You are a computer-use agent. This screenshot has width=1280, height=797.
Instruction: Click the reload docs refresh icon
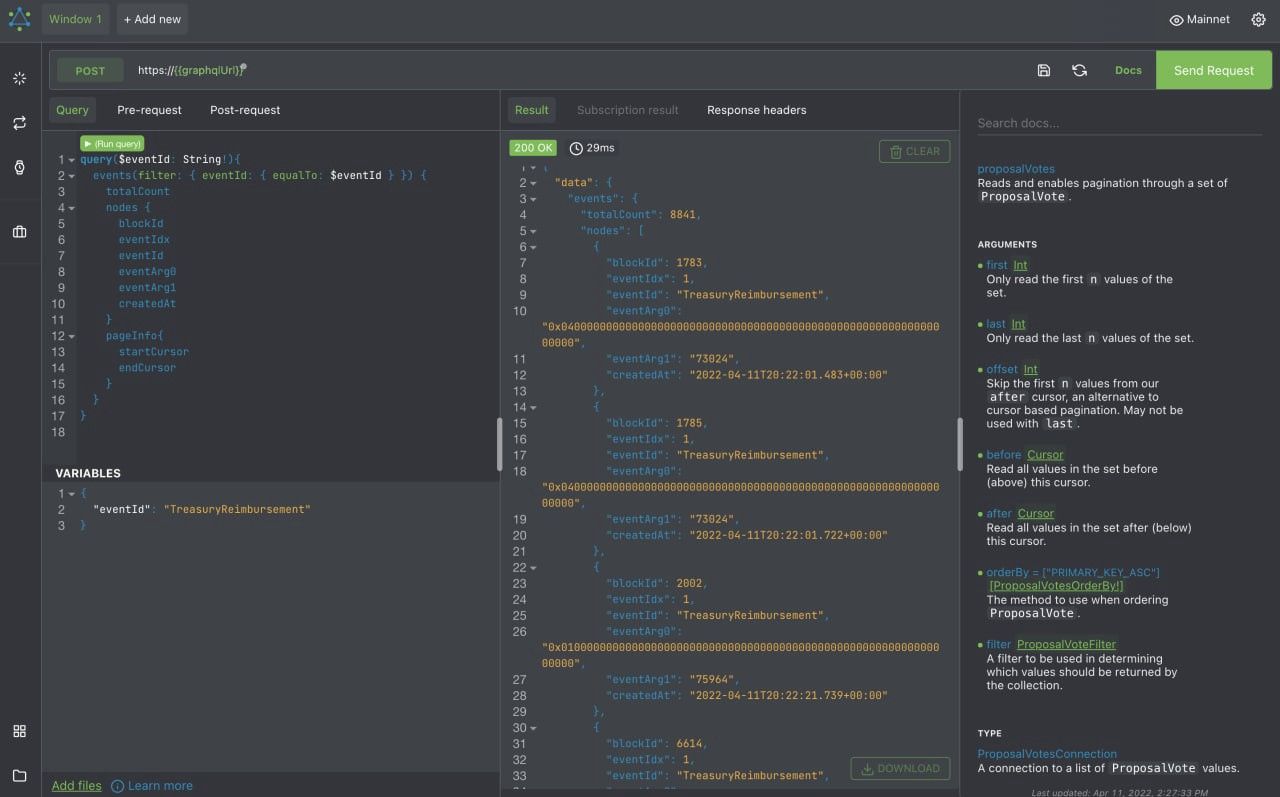click(x=1079, y=70)
